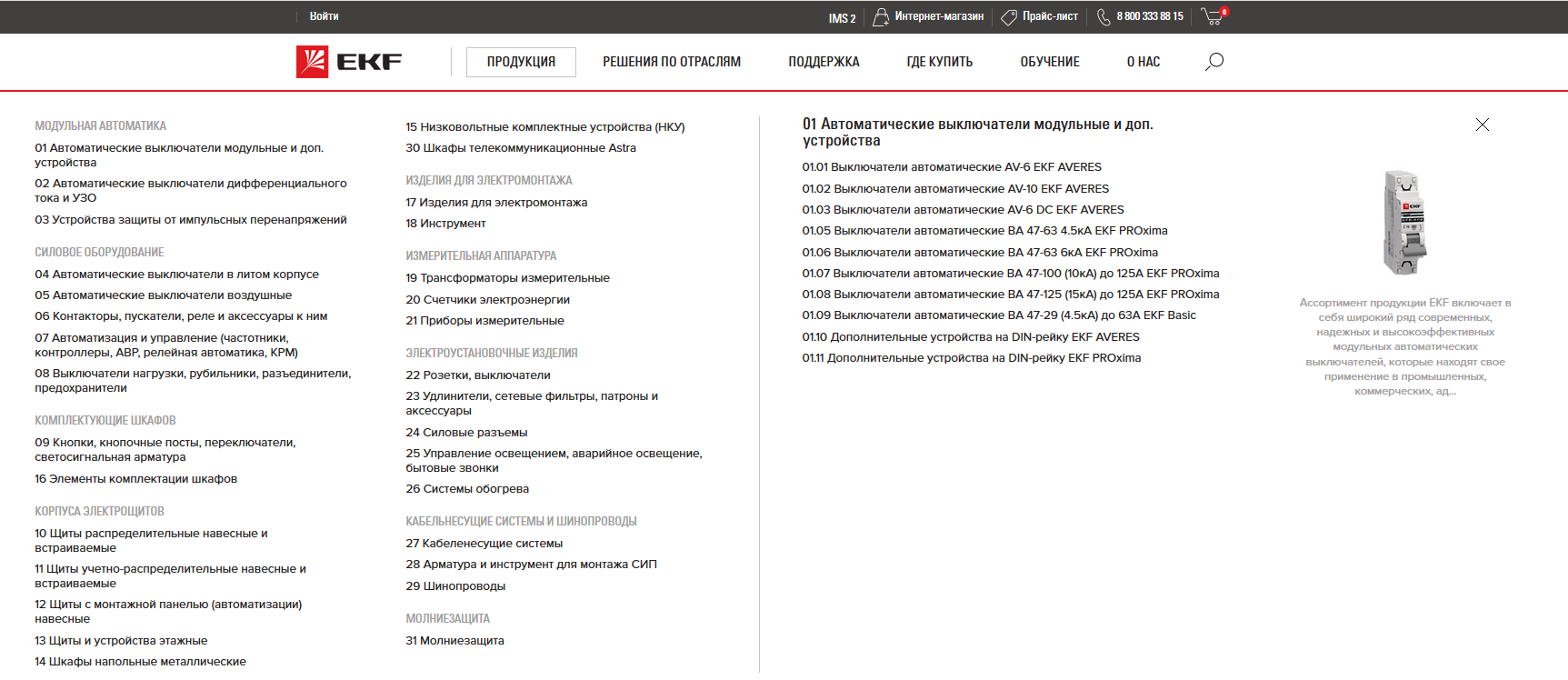
Task: Open 18 Инструмент category
Action: [445, 224]
